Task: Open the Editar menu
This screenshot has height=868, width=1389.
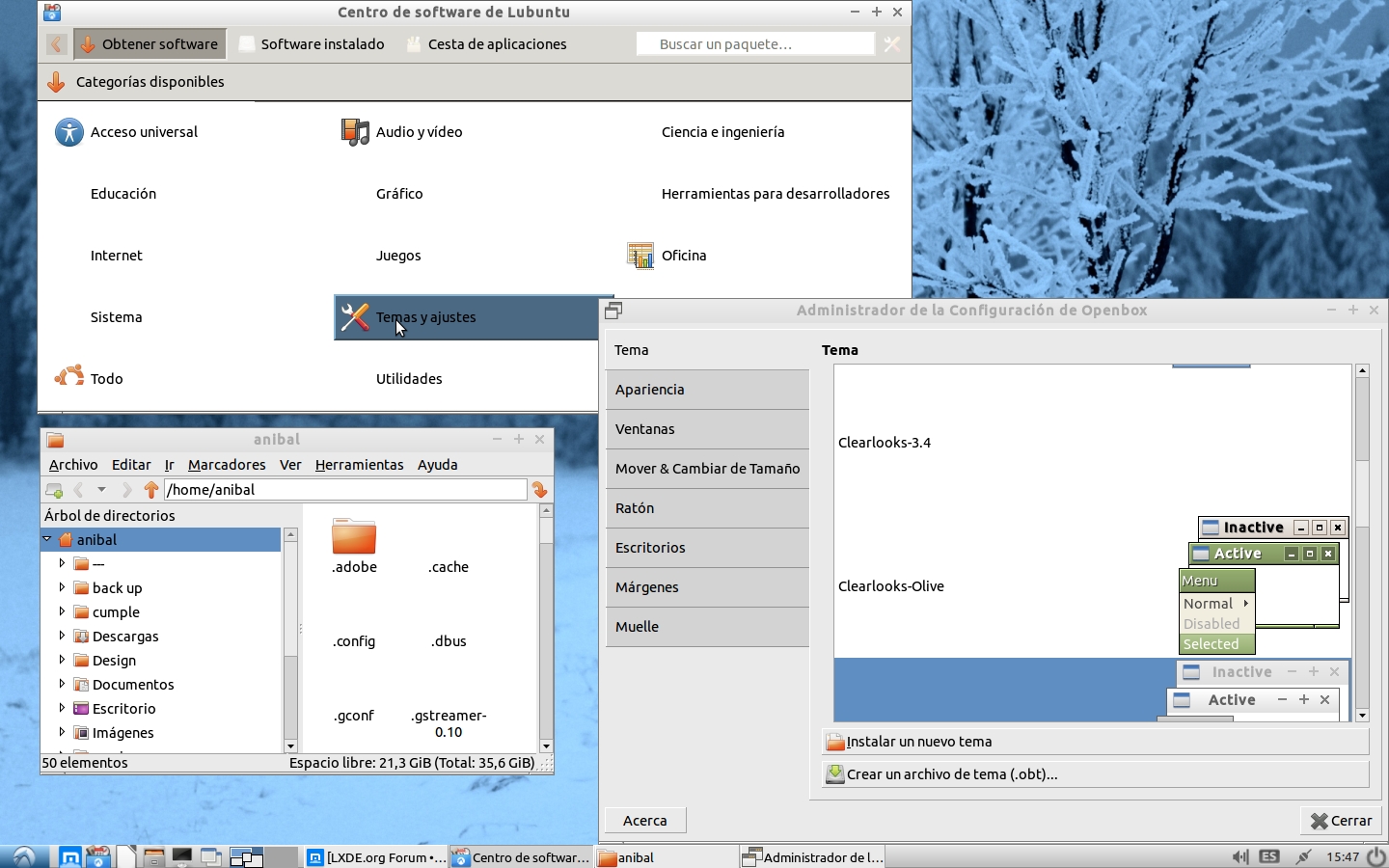Action: click(131, 465)
